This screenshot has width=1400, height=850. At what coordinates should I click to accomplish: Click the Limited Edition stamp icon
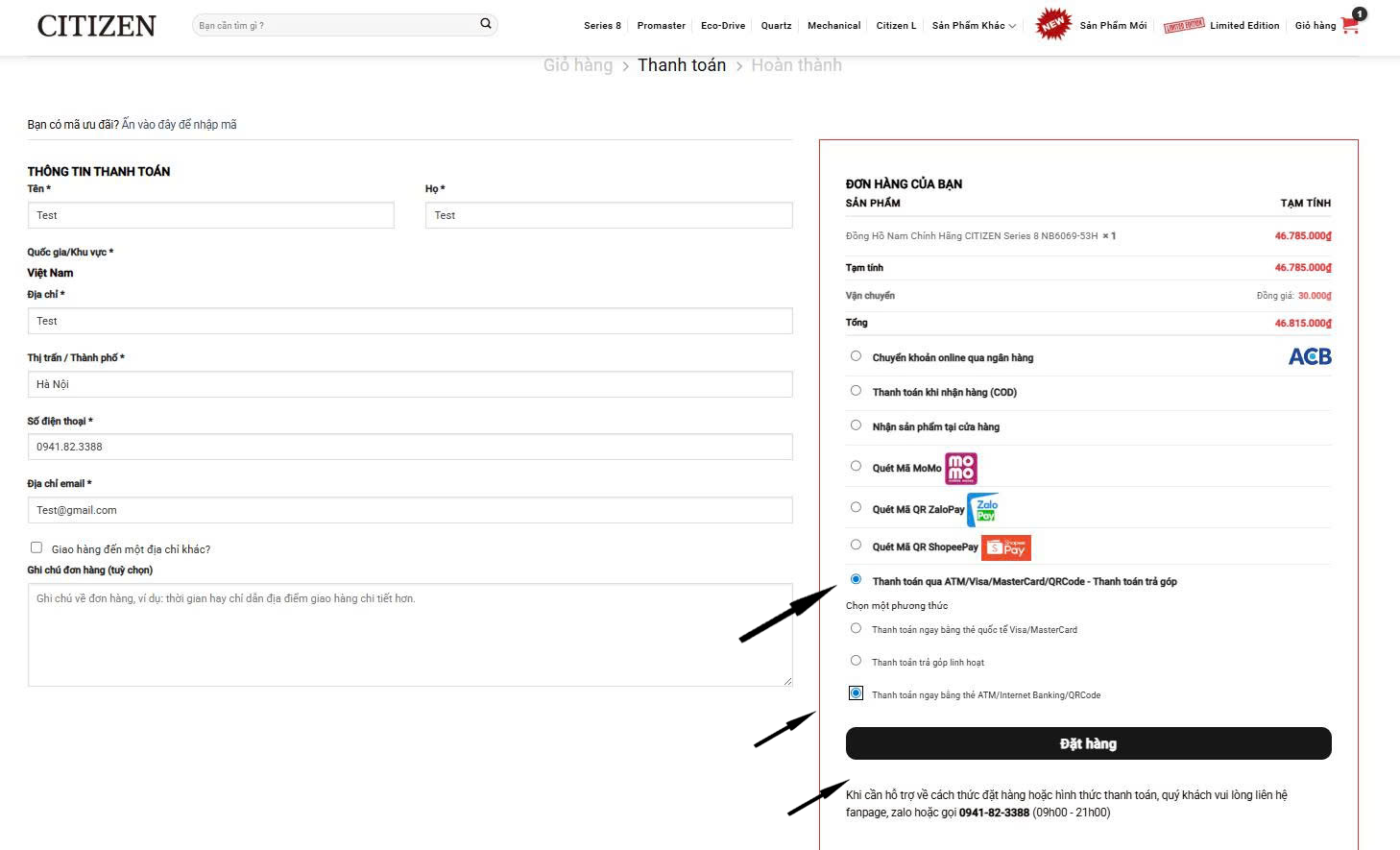pos(1183,25)
